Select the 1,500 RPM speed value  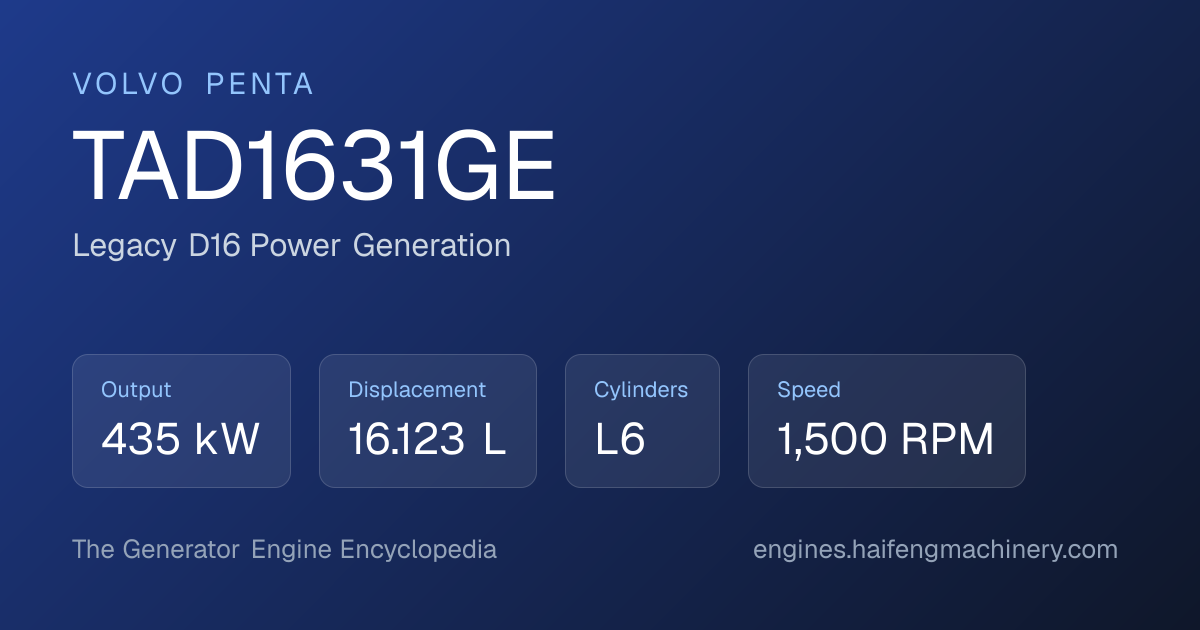pyautogui.click(x=886, y=440)
